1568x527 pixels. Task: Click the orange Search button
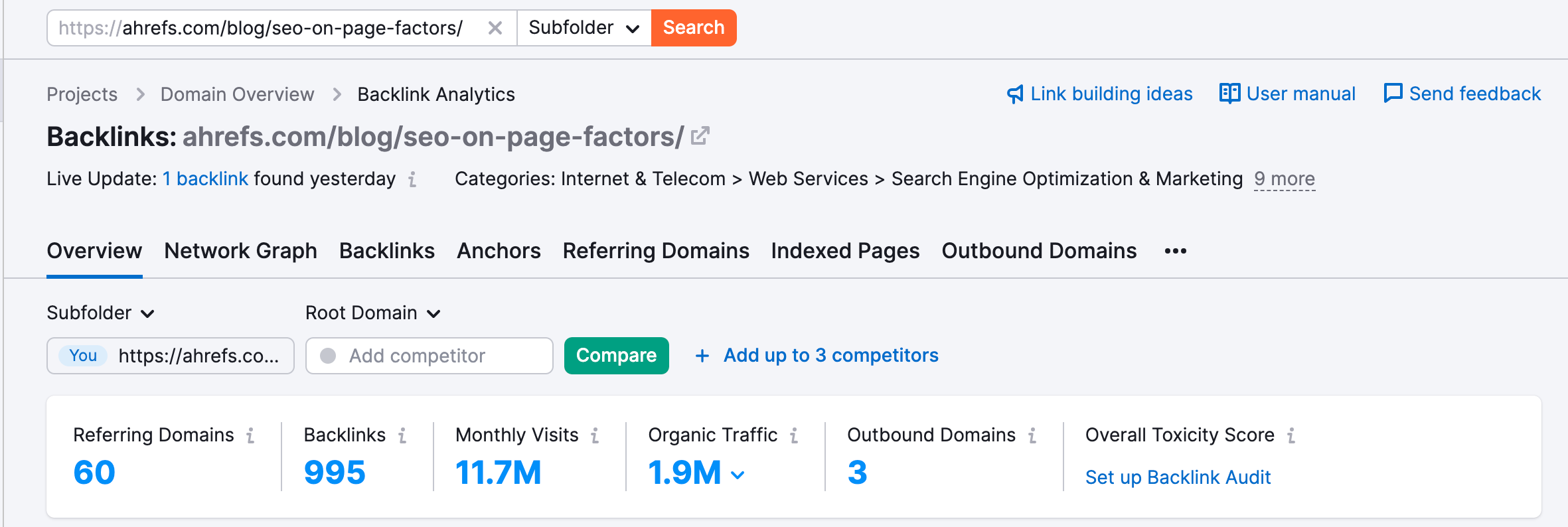[694, 28]
